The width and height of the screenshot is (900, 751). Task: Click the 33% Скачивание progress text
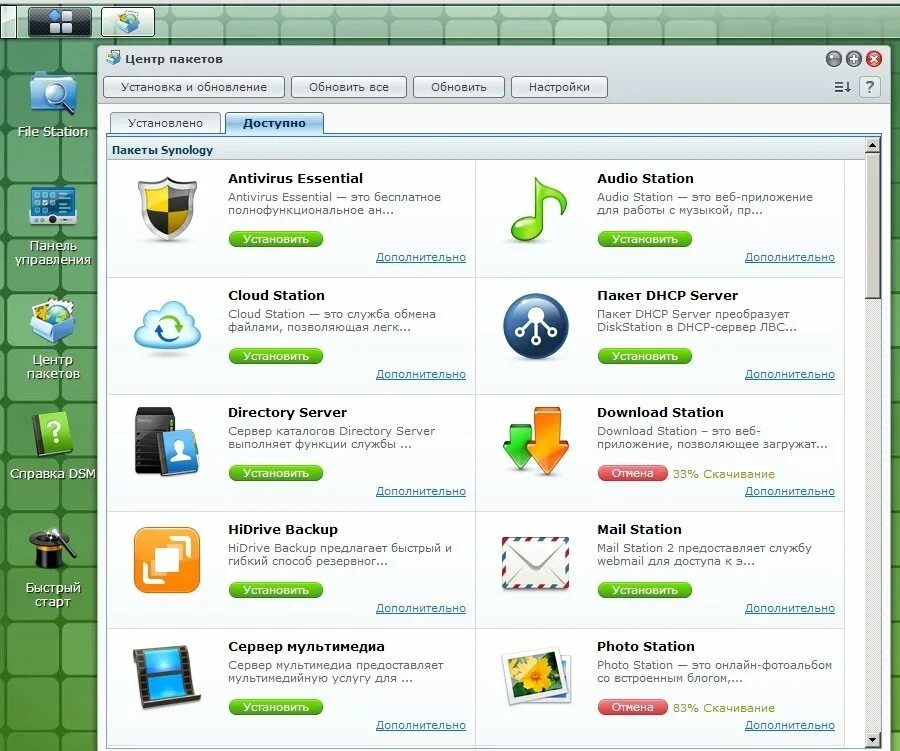point(724,474)
